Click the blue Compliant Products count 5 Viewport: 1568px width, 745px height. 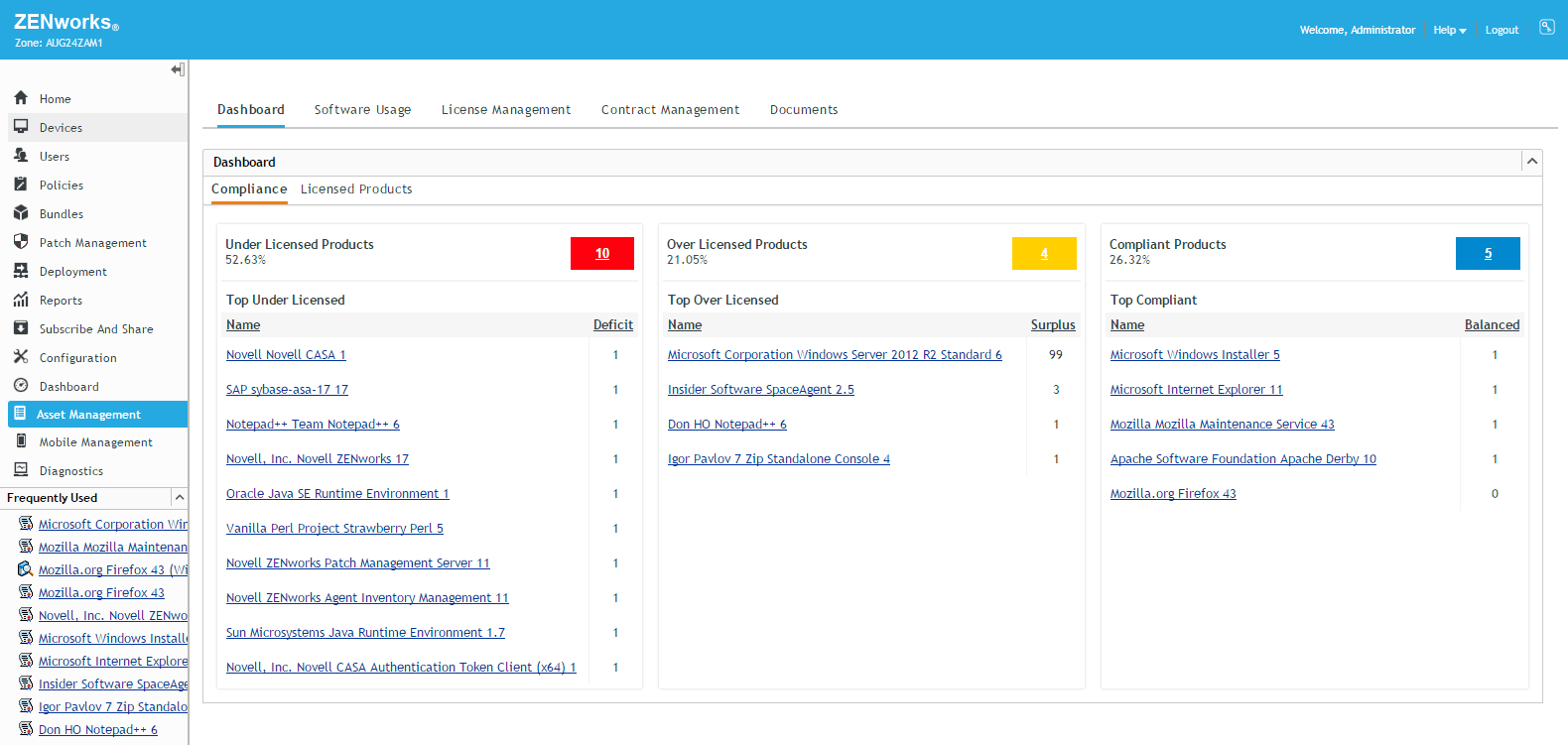(x=1488, y=253)
